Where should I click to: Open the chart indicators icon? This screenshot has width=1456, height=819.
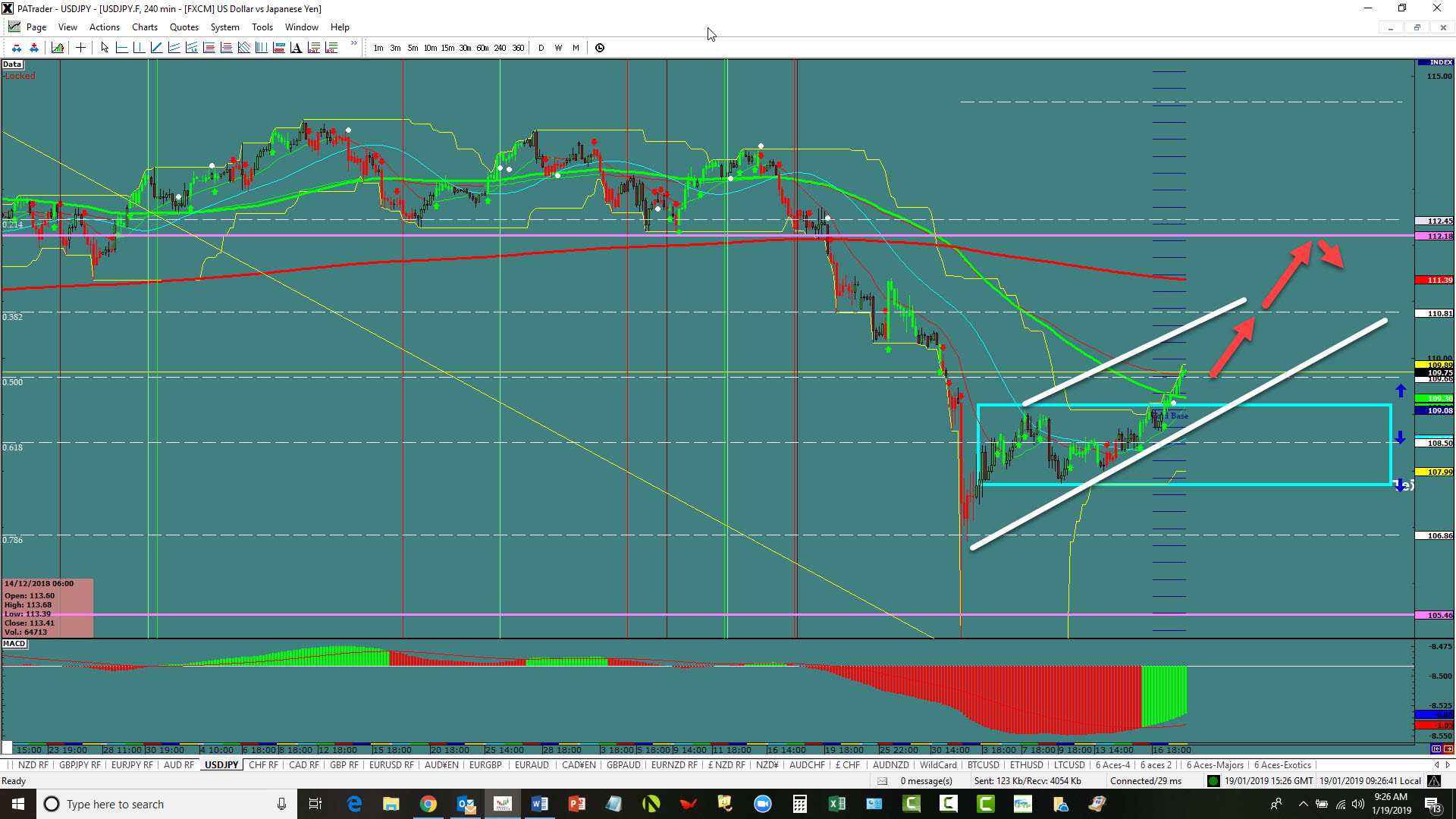(x=58, y=48)
